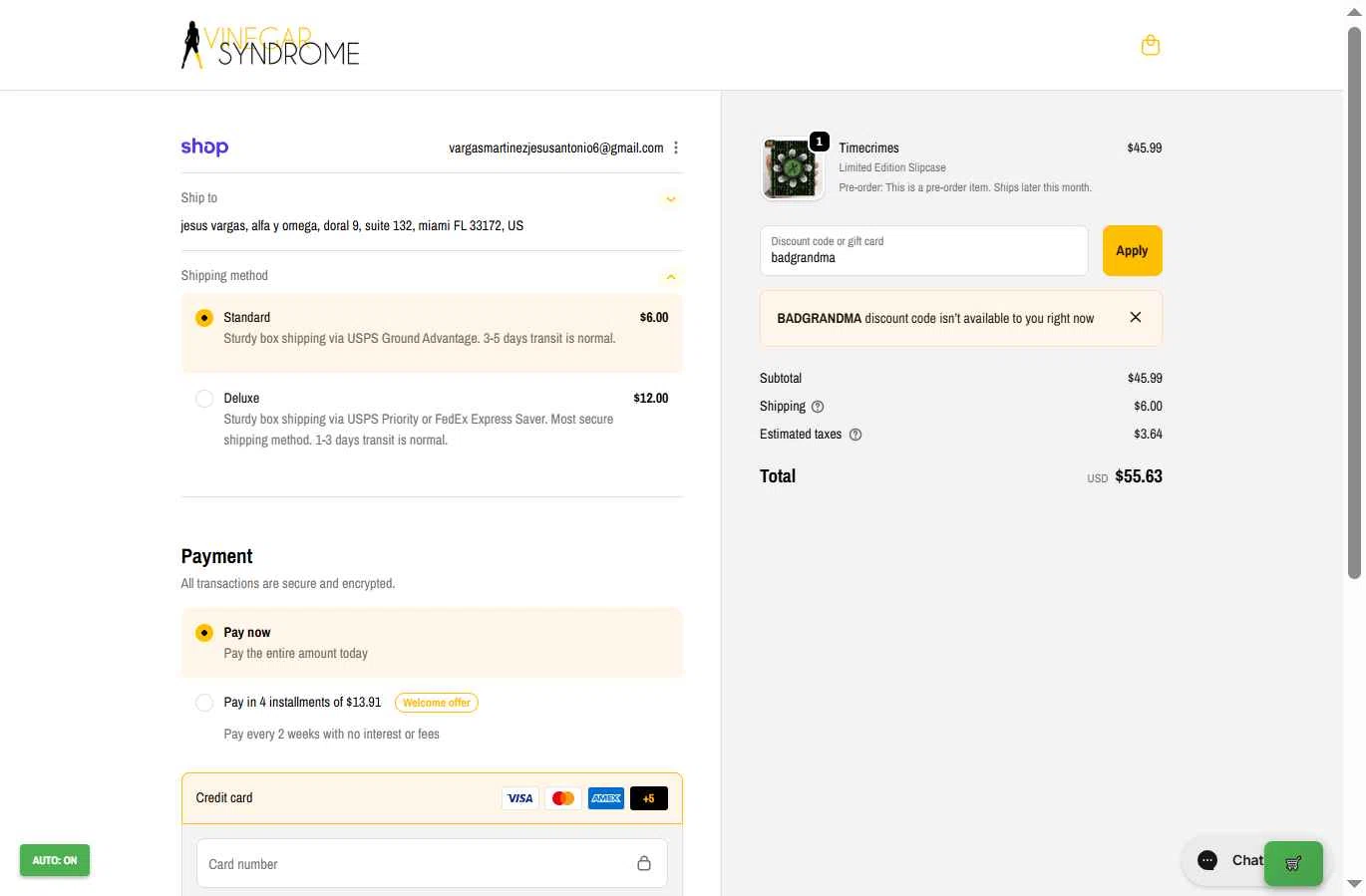Click the Estimated taxes $3.64 value
The width and height of the screenshot is (1366, 896).
[x=1148, y=434]
